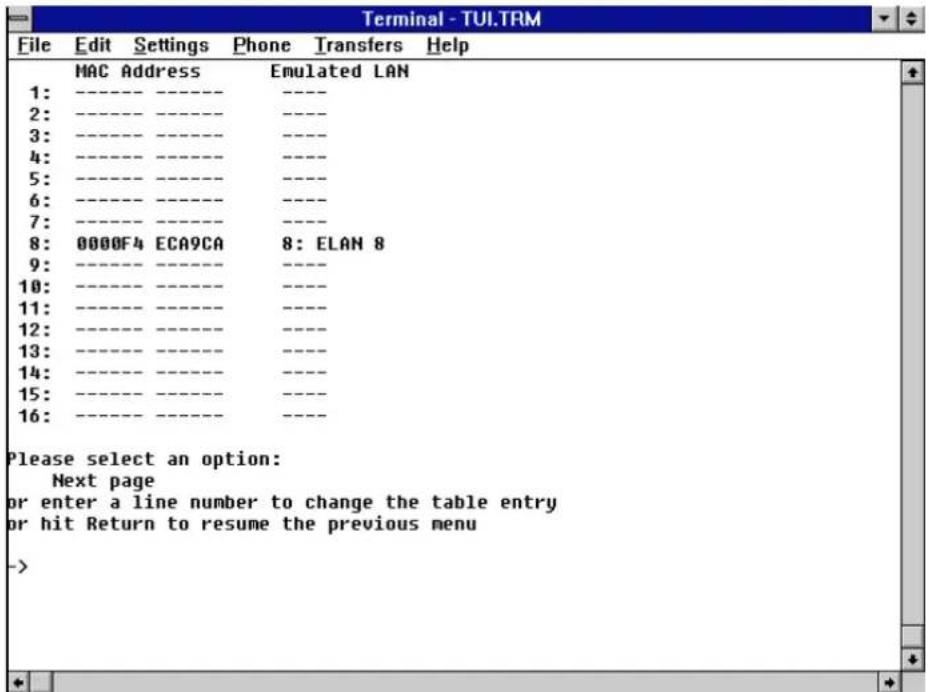Click line number '1:' in table
The height and width of the screenshot is (692, 929).
point(40,93)
